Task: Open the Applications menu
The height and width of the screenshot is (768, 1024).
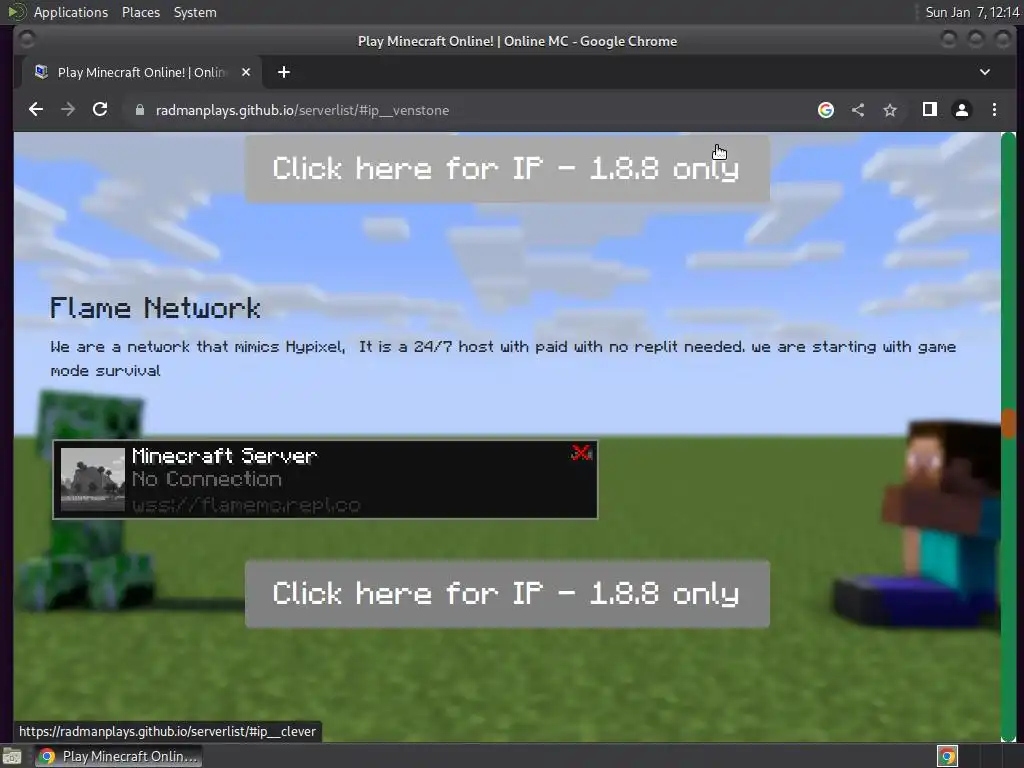Action: point(71,12)
